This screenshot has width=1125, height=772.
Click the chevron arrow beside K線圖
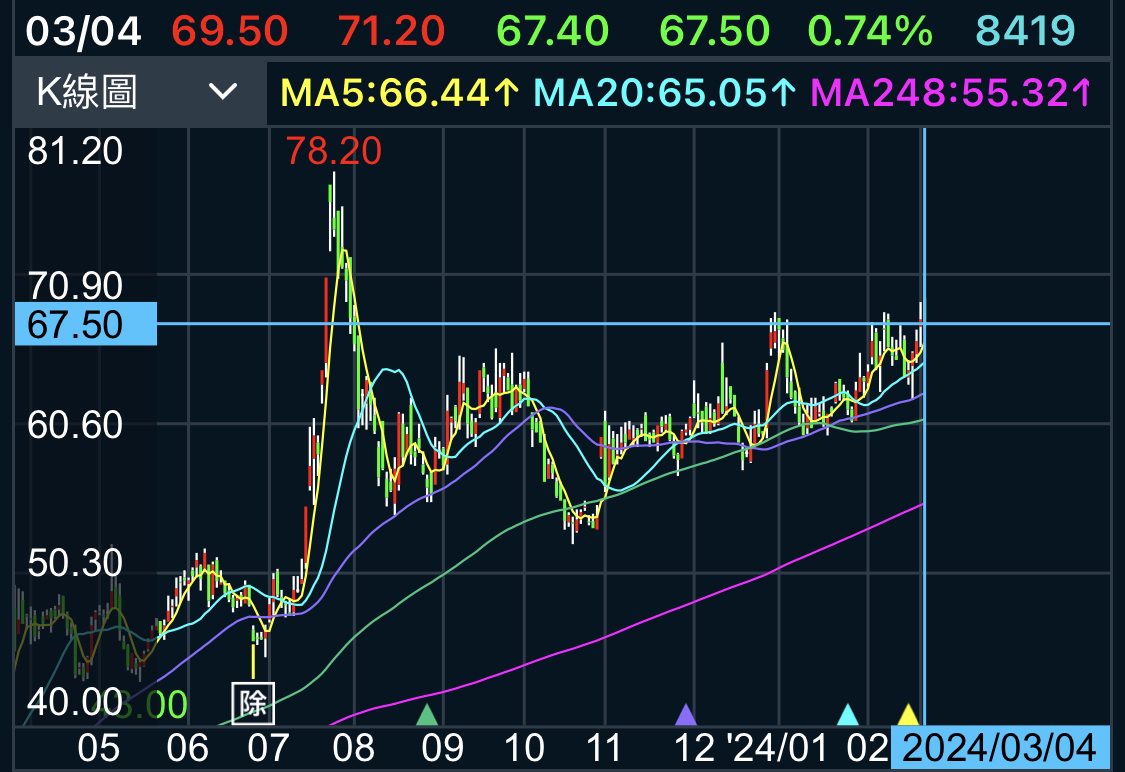222,93
